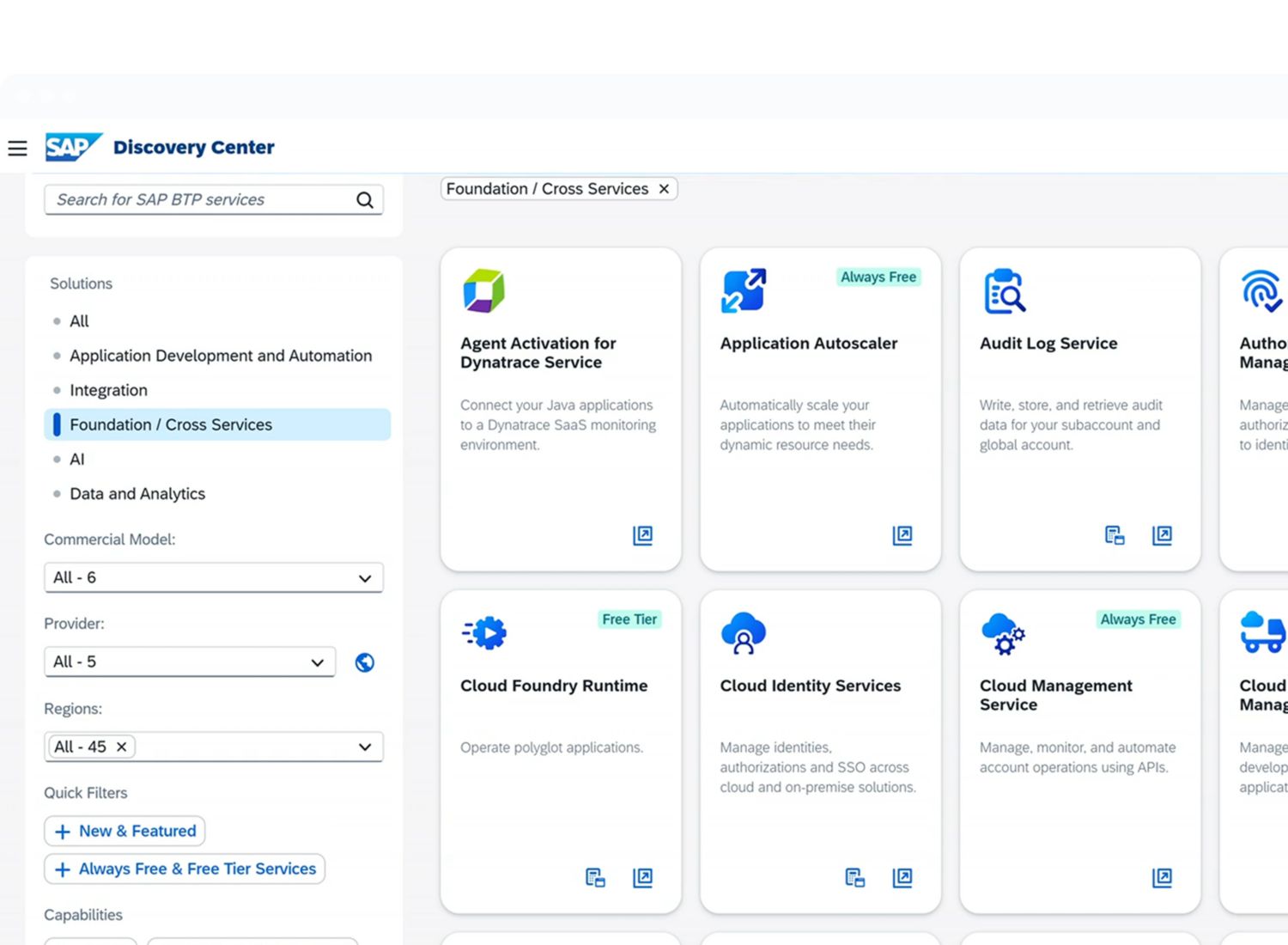The image size is (1288, 945).
Task: Click the Cloud Identity Services cloud icon
Action: [x=744, y=633]
